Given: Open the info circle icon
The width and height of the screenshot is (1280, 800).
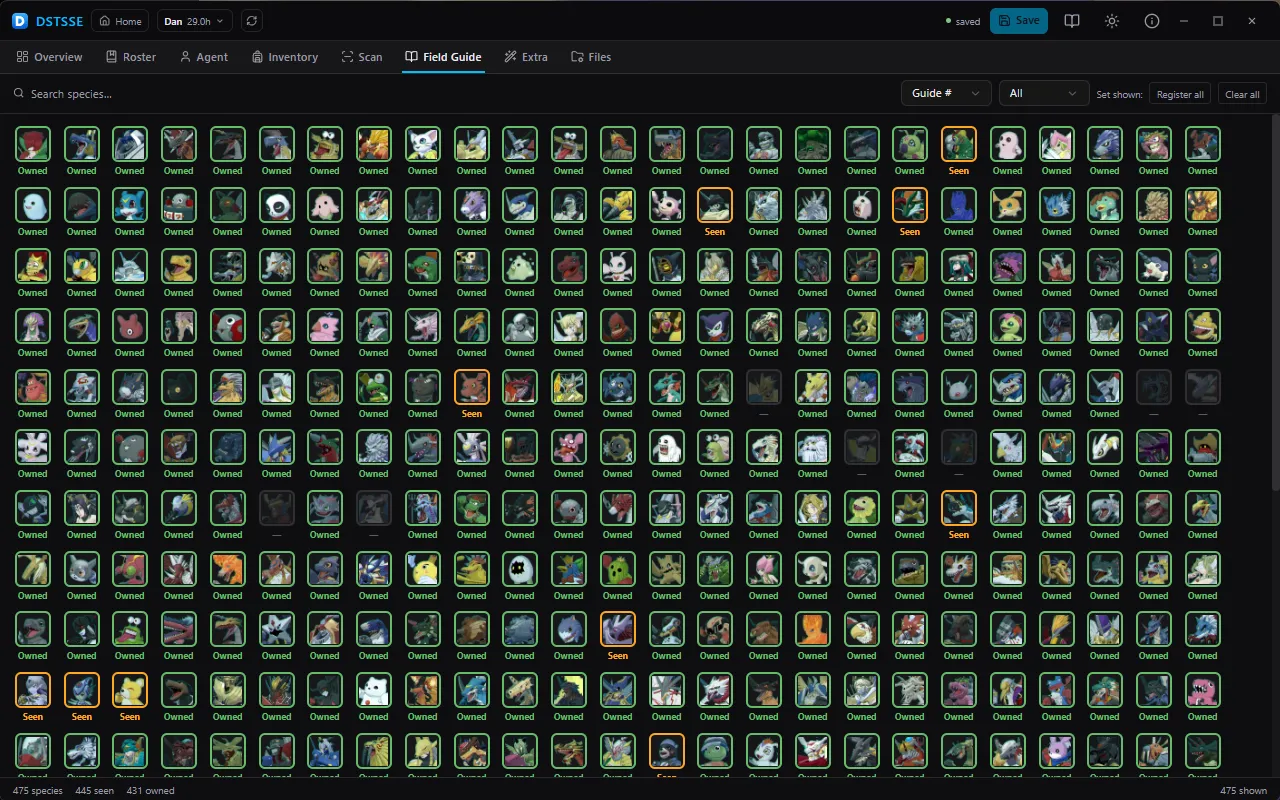Looking at the screenshot, I should click(1152, 21).
